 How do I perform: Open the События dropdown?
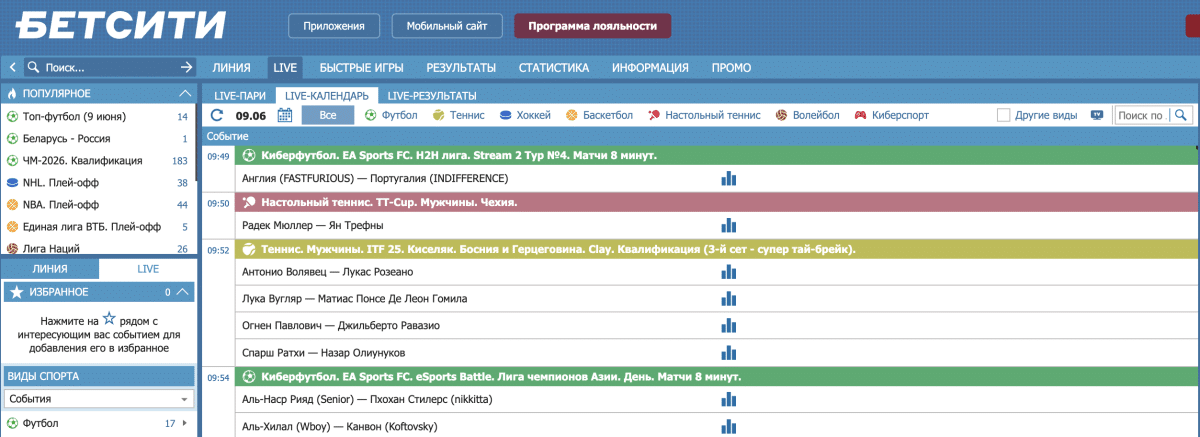point(98,399)
